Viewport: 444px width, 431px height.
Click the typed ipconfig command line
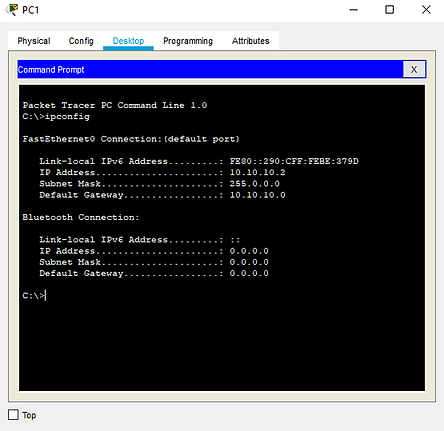click(56, 117)
